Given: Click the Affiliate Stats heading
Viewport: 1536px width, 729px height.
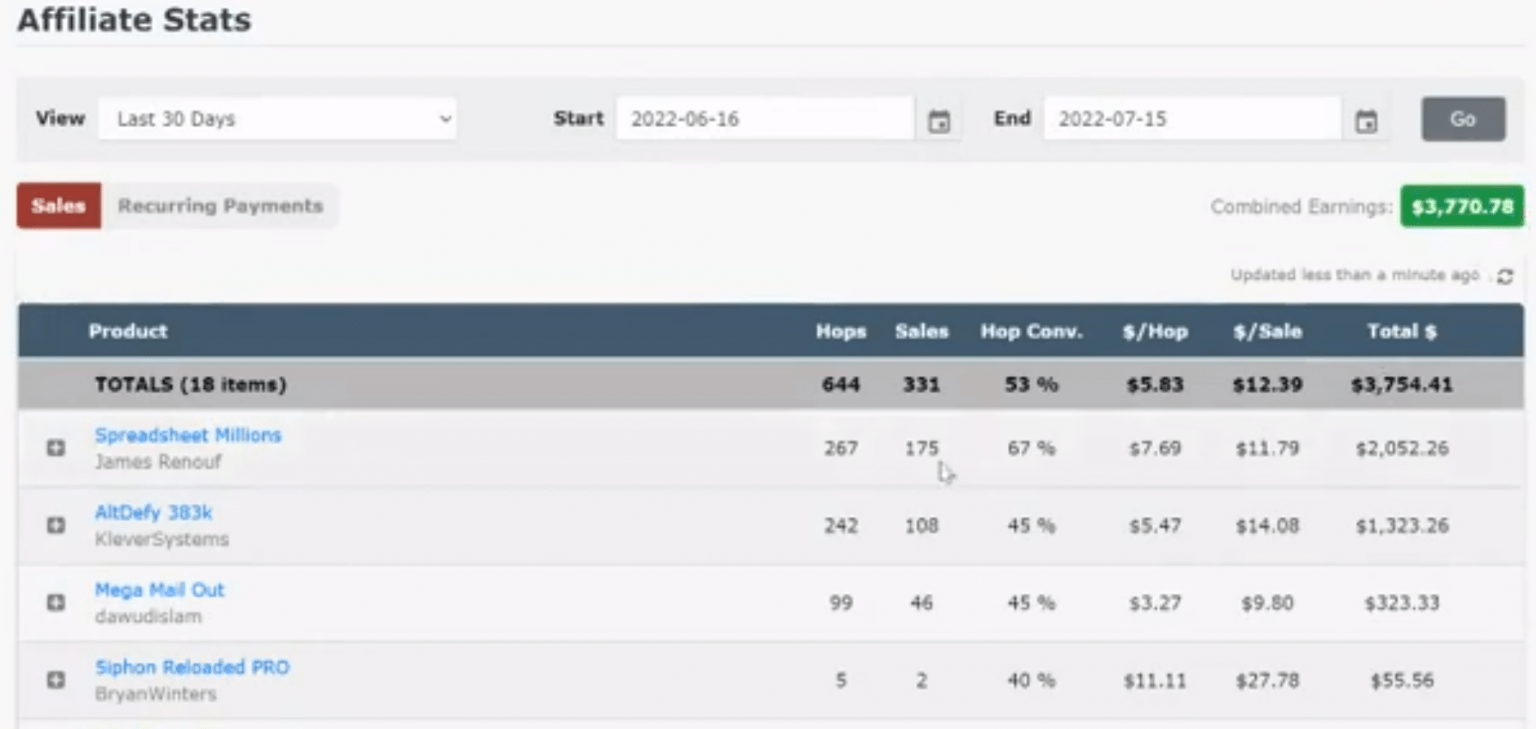Looking at the screenshot, I should coord(134,19).
